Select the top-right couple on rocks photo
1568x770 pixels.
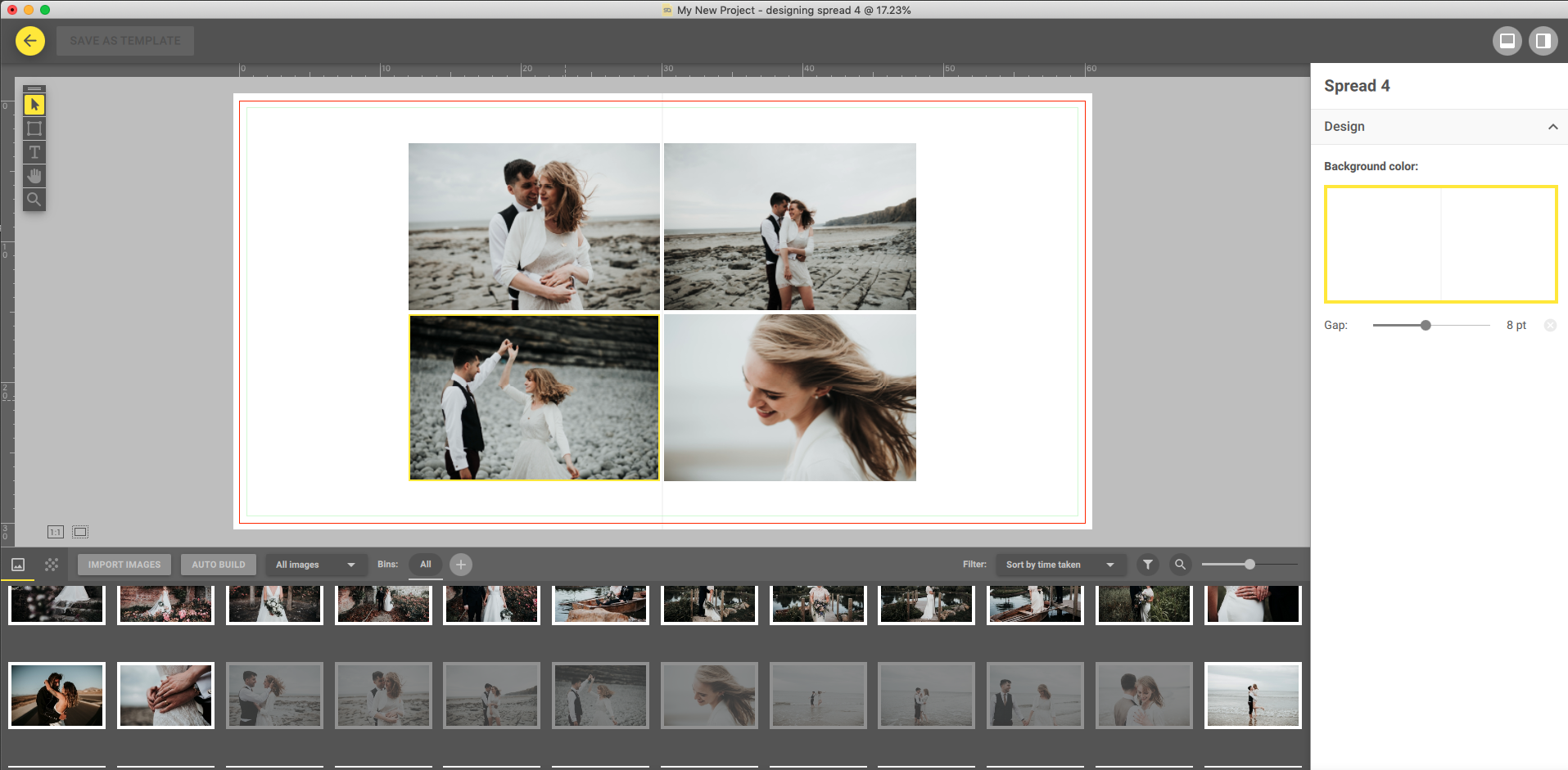point(789,227)
